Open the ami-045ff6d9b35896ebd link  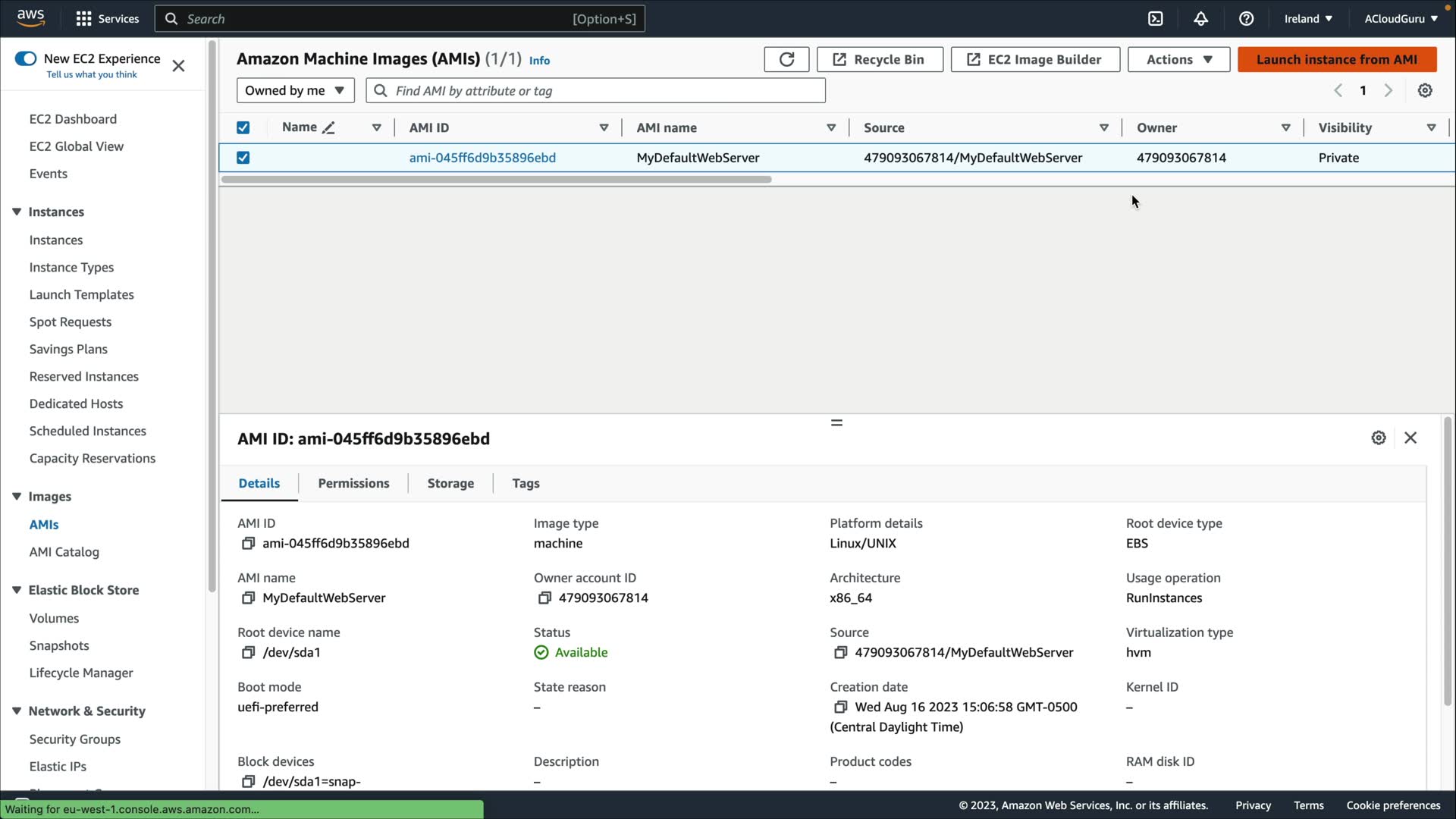[482, 158]
